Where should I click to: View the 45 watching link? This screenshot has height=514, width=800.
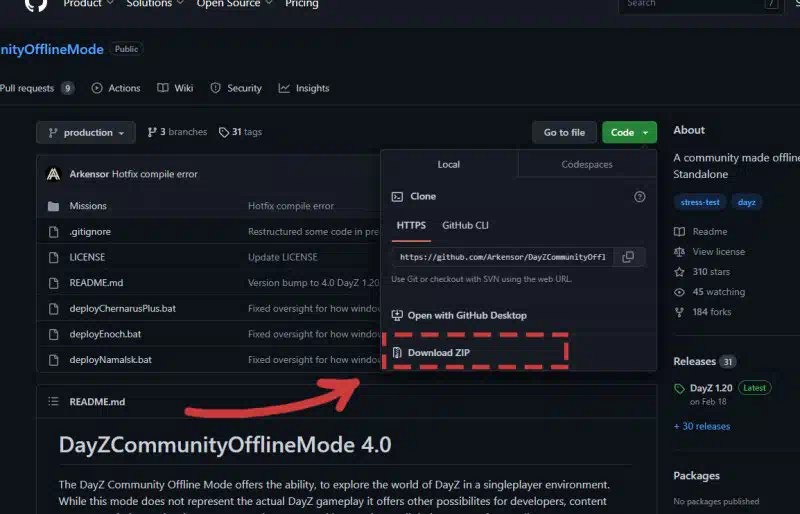coord(718,291)
